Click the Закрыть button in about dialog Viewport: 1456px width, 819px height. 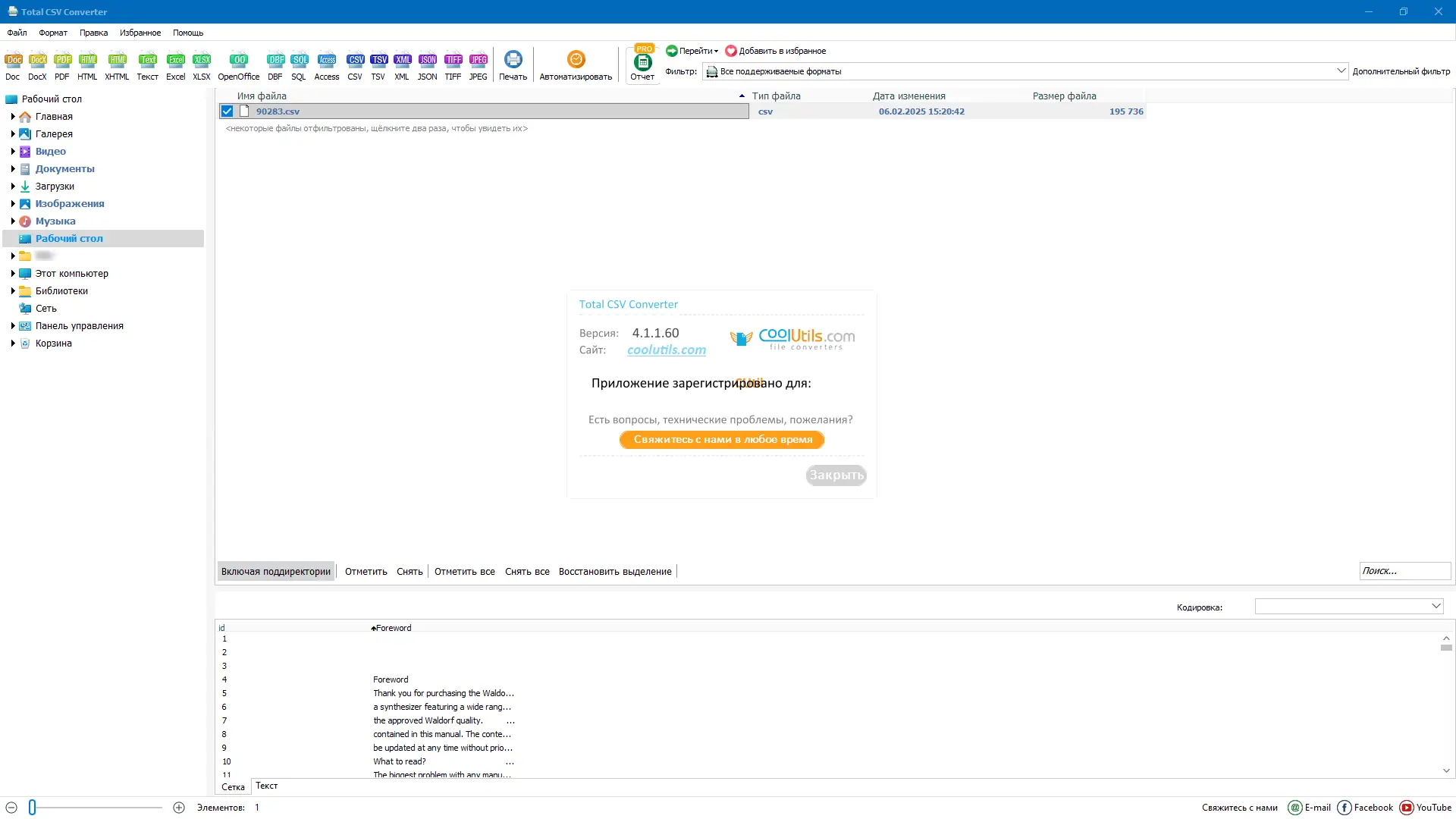point(836,475)
